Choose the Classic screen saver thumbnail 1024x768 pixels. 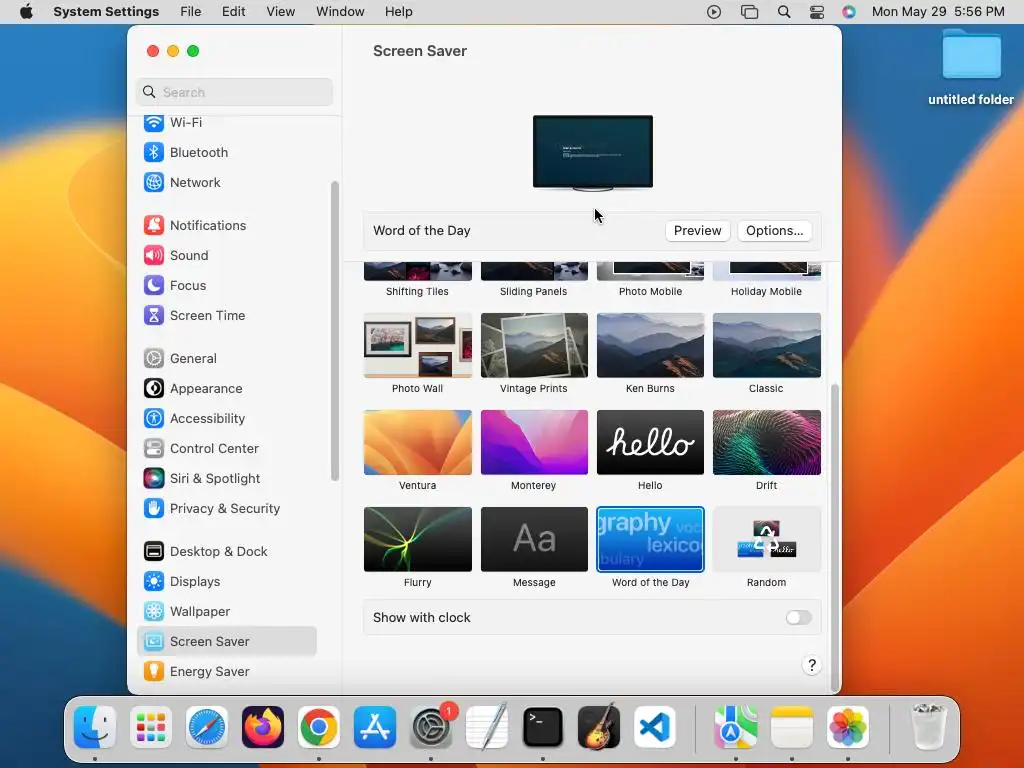pyautogui.click(x=767, y=345)
